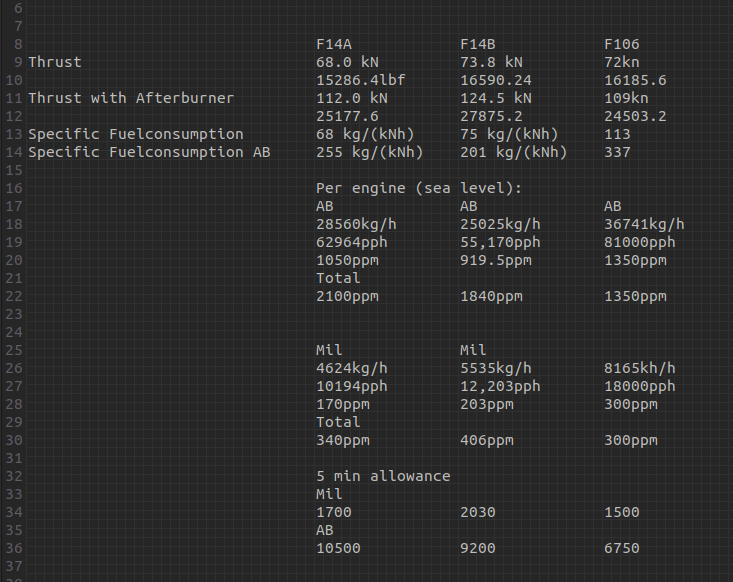Click the Total label on line 29
Image resolution: width=733 pixels, height=582 pixels.
(338, 422)
